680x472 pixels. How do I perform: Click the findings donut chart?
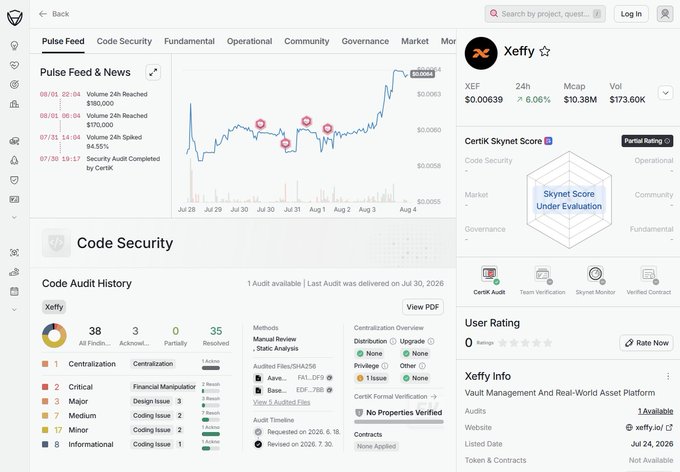pyautogui.click(x=54, y=335)
